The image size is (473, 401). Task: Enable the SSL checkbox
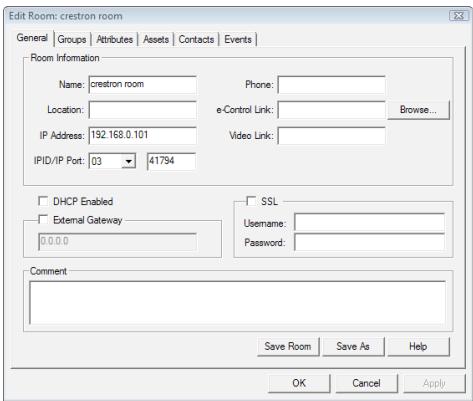251,201
